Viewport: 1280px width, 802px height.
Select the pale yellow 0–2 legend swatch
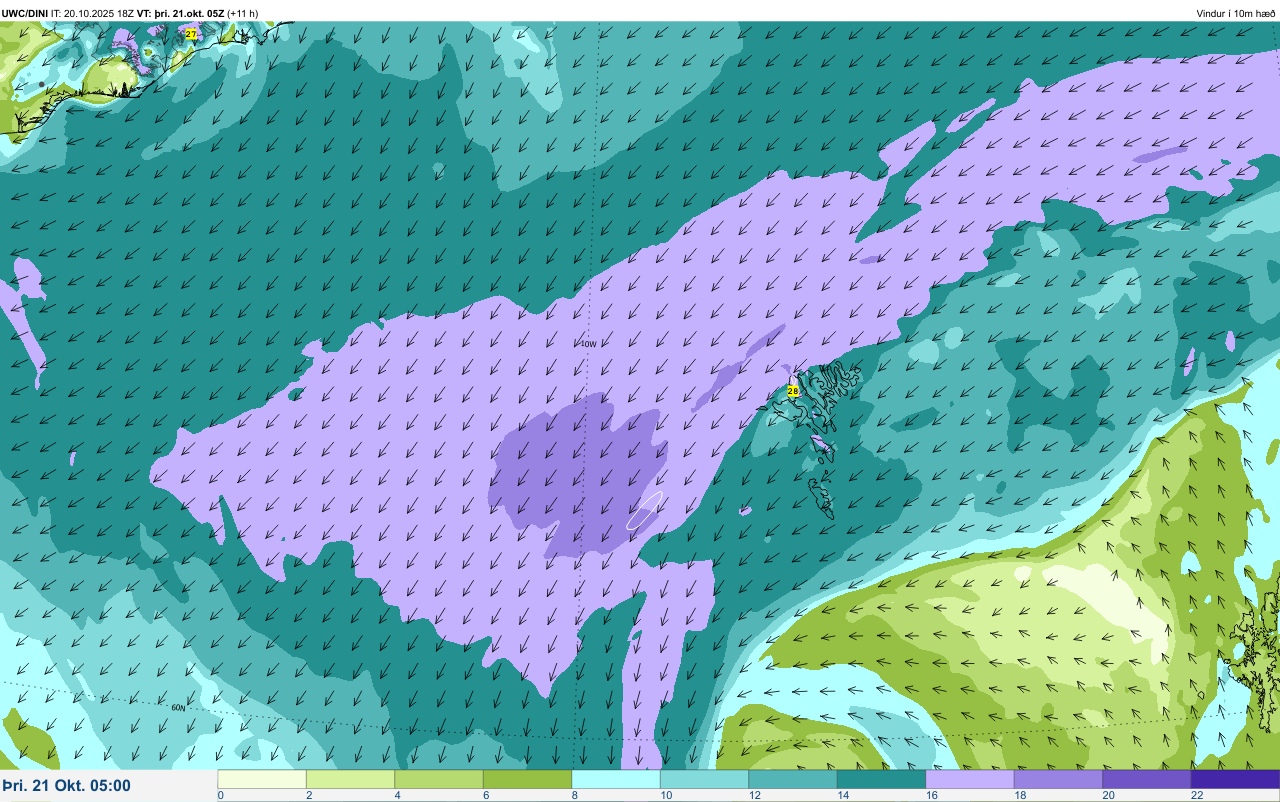coord(262,779)
